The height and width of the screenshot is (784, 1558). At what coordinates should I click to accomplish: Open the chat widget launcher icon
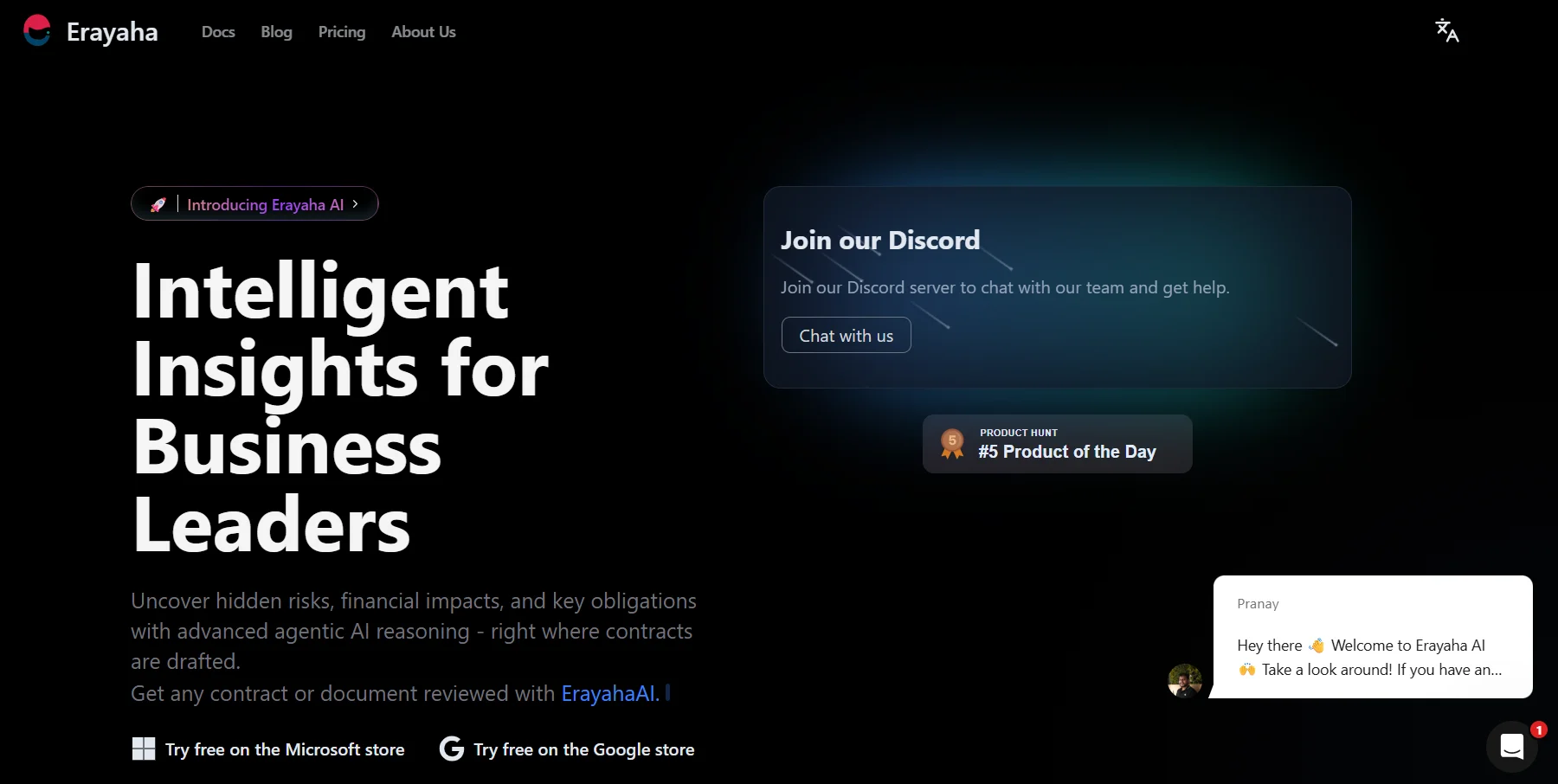pos(1512,746)
